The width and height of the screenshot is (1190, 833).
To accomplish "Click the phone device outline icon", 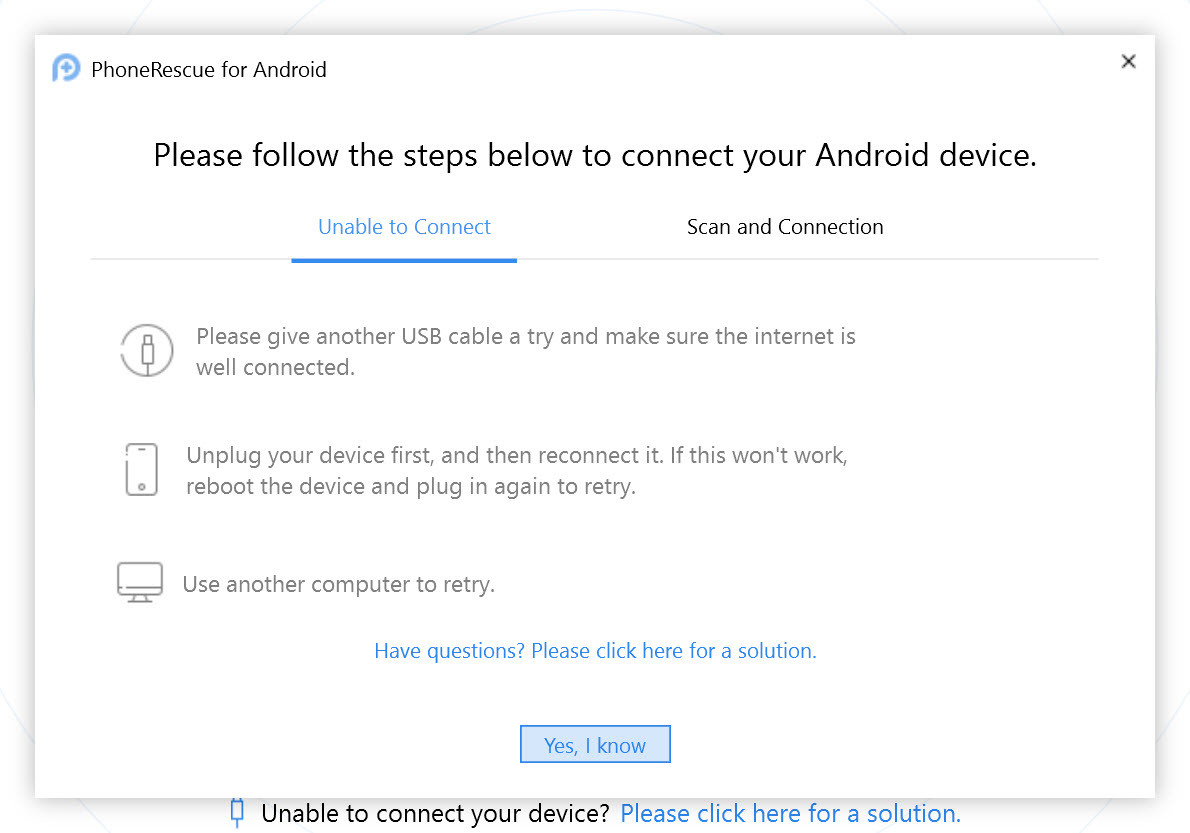I will [x=142, y=470].
